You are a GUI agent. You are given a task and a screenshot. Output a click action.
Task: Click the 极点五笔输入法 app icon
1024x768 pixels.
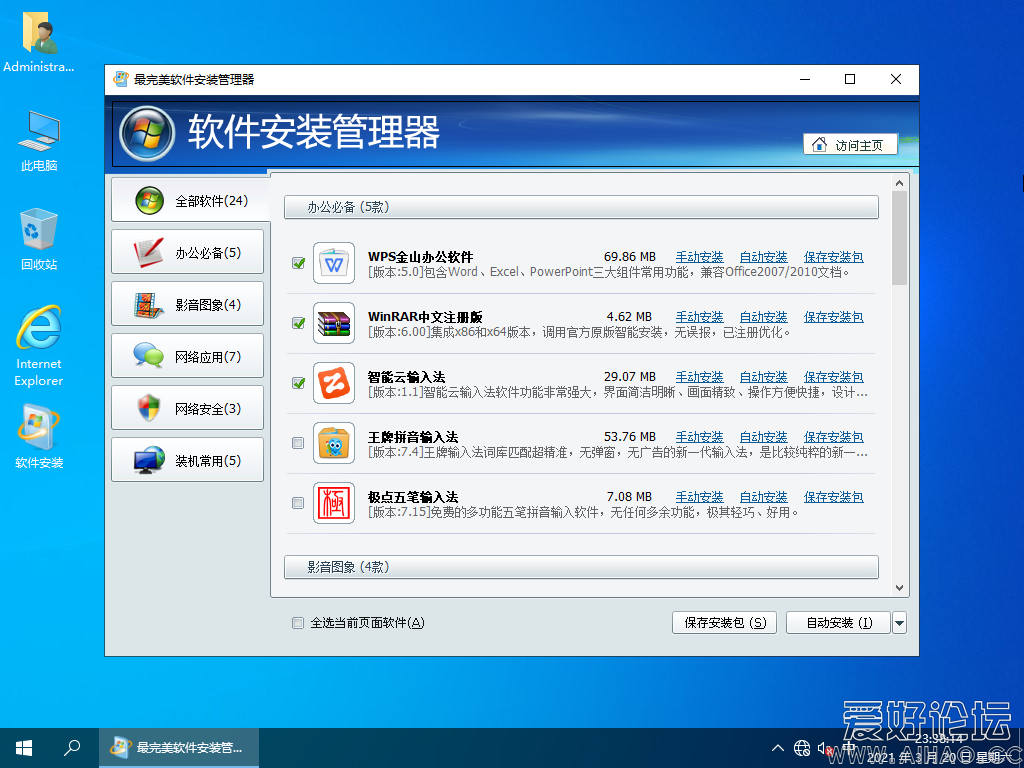coord(334,503)
